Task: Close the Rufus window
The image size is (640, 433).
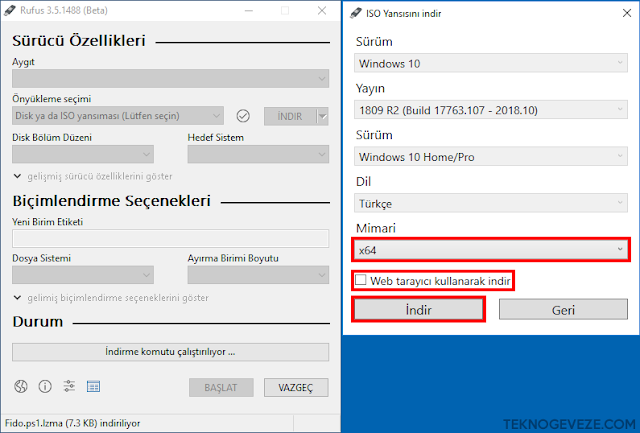Action: [x=322, y=11]
